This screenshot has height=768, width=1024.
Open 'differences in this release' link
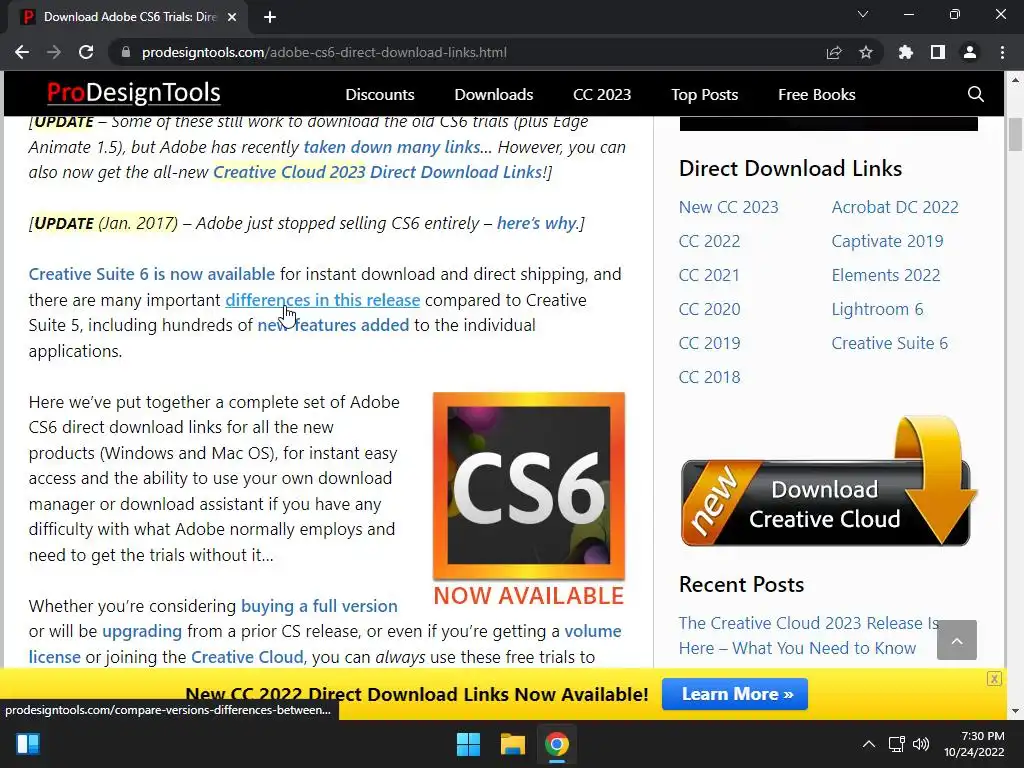[323, 300]
